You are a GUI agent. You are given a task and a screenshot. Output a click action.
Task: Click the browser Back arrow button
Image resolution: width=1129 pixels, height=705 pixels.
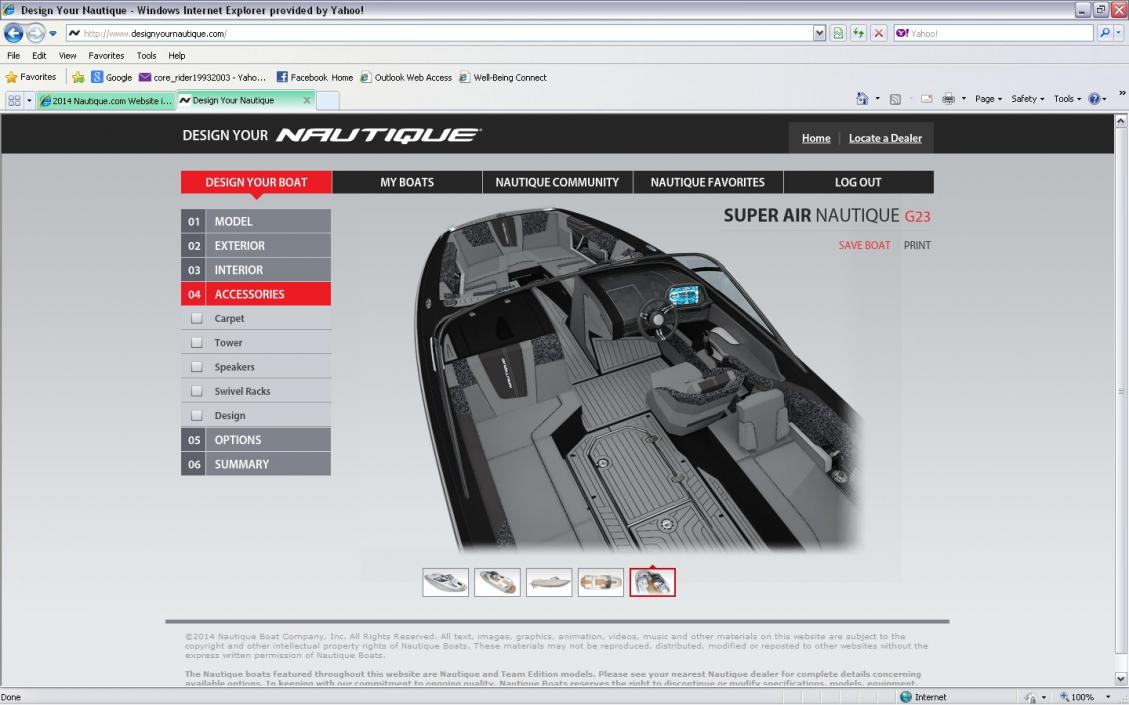14,33
